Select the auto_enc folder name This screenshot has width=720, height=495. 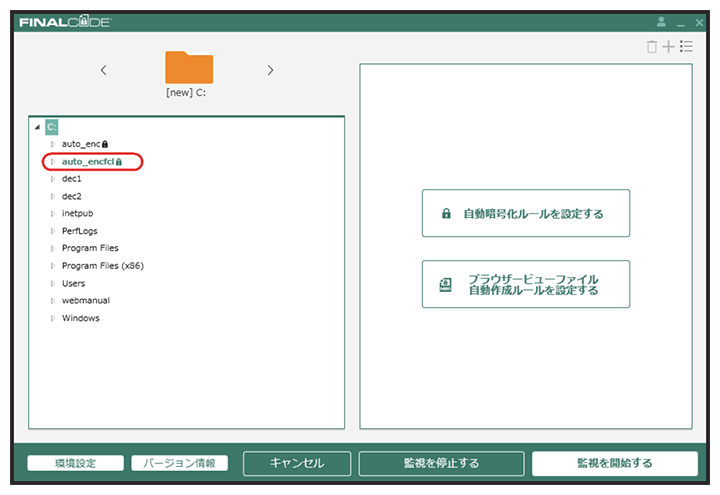pyautogui.click(x=81, y=144)
